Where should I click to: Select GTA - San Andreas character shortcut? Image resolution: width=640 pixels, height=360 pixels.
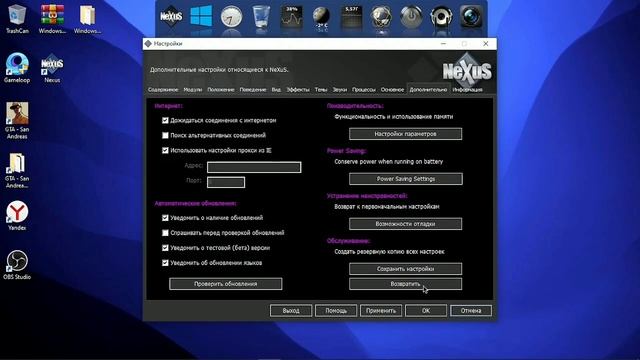17,120
